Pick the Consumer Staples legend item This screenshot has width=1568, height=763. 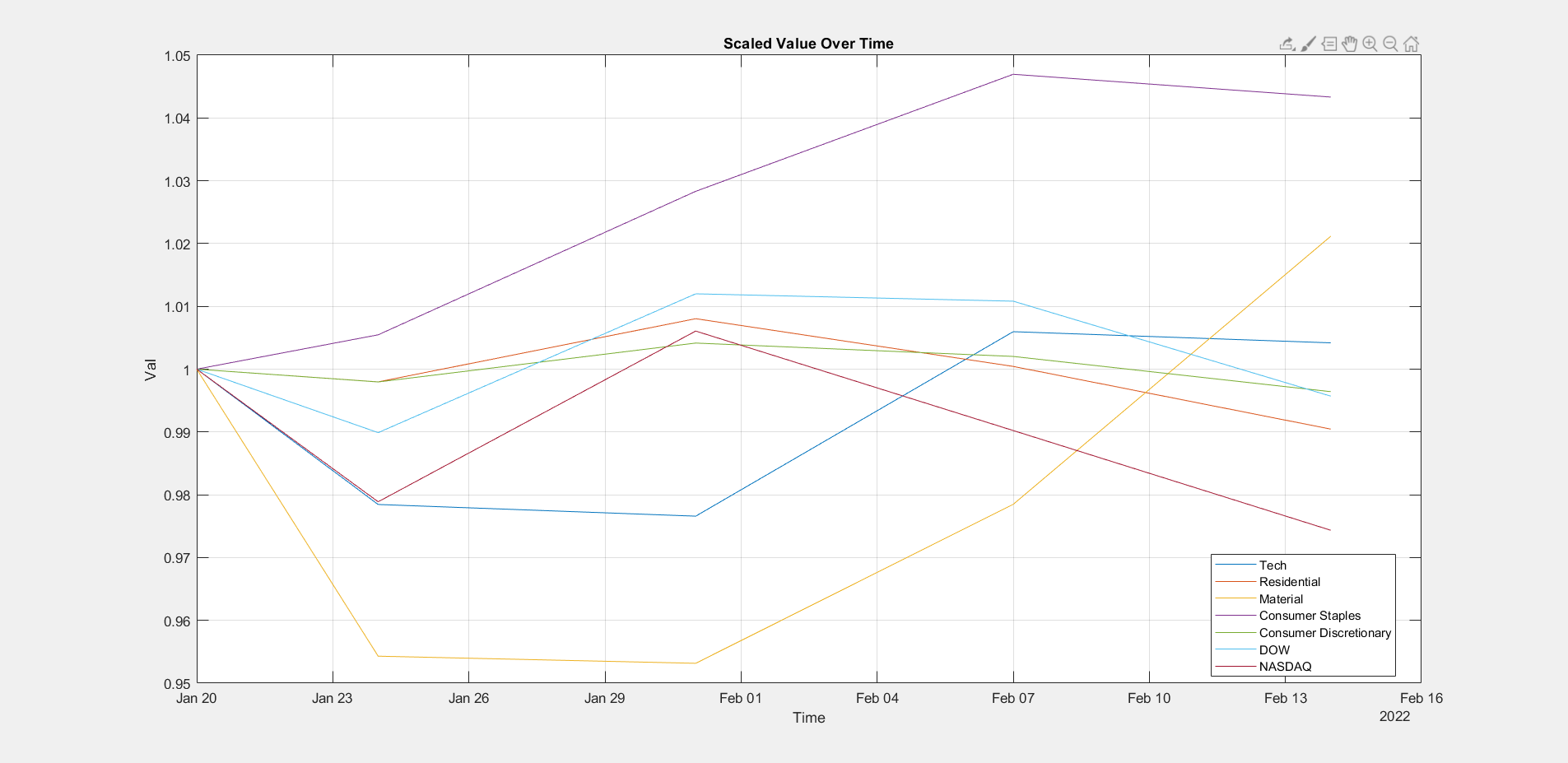tap(1310, 616)
